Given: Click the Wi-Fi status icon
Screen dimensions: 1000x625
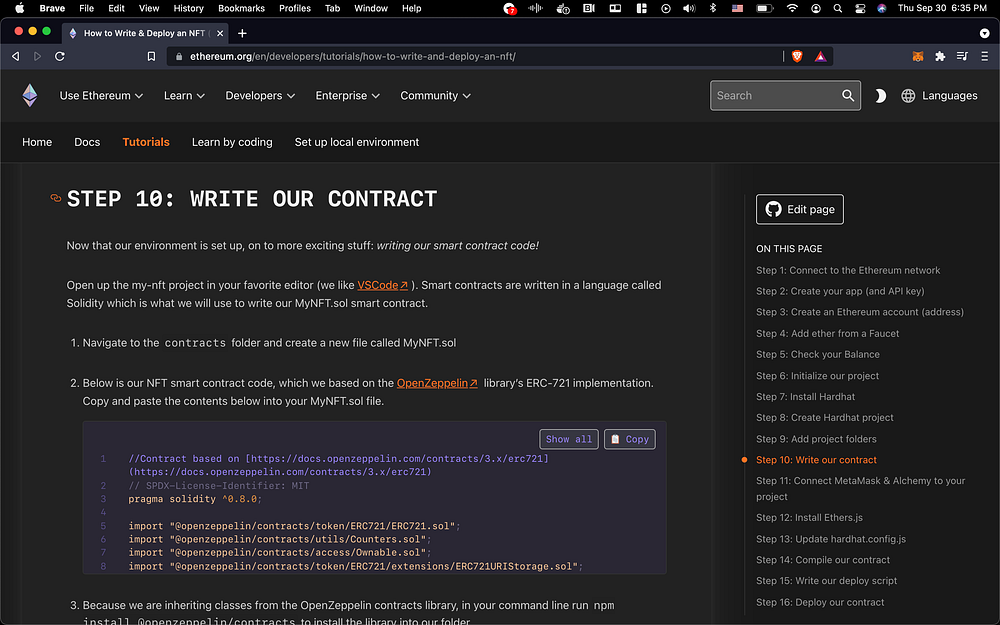Looking at the screenshot, I should tap(792, 8).
